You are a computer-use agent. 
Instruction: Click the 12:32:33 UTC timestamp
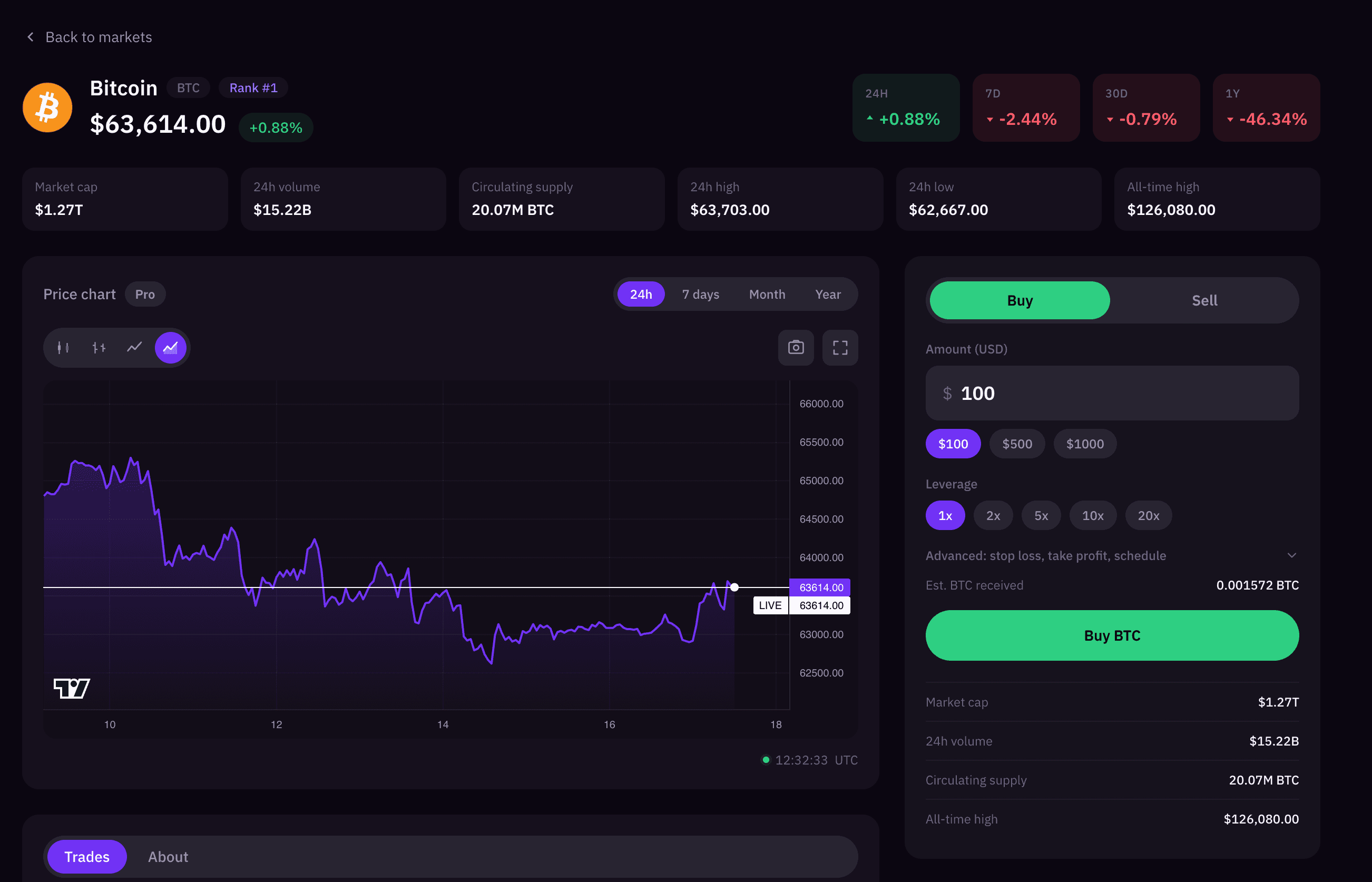click(816, 760)
